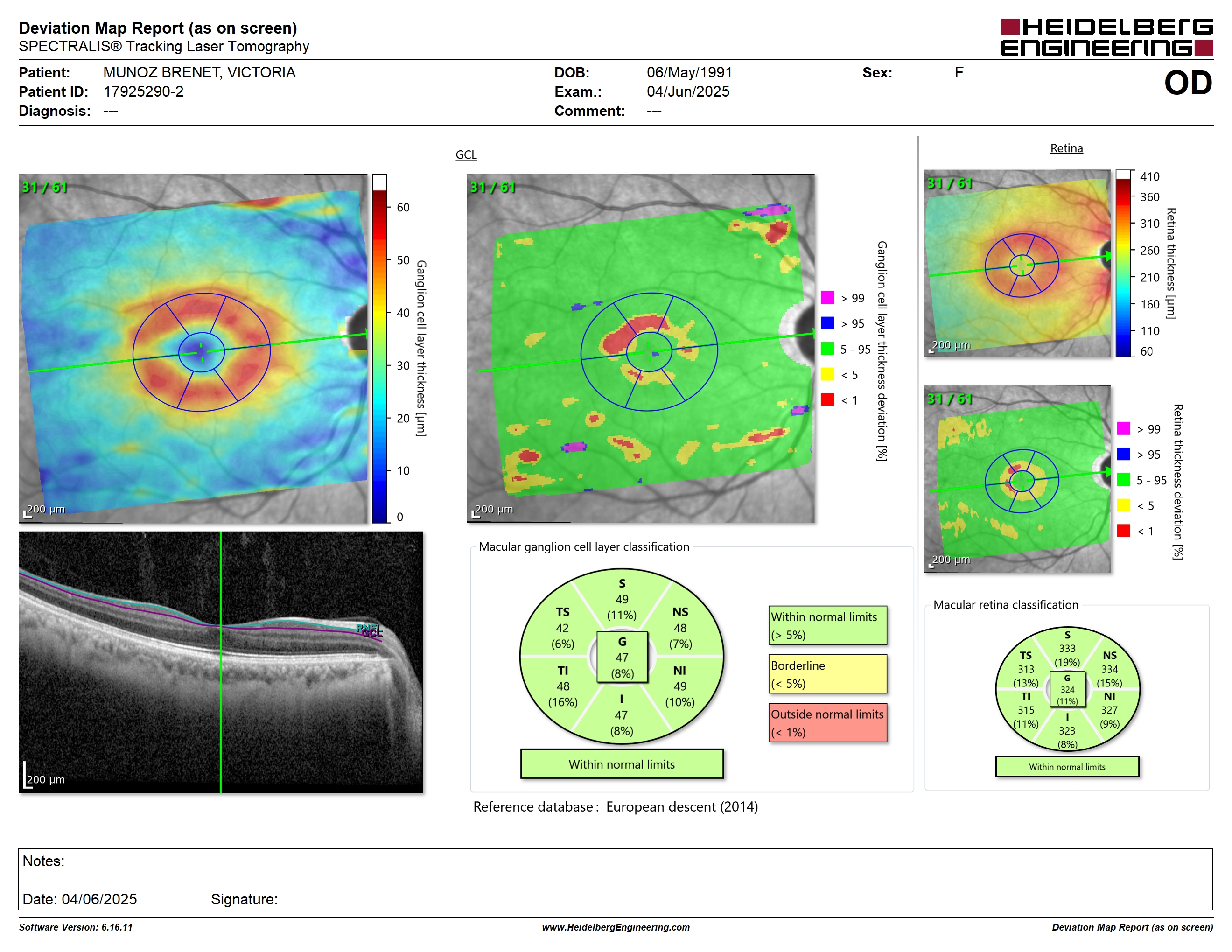Open the Retina deviation map thumbnail

coord(1017,479)
